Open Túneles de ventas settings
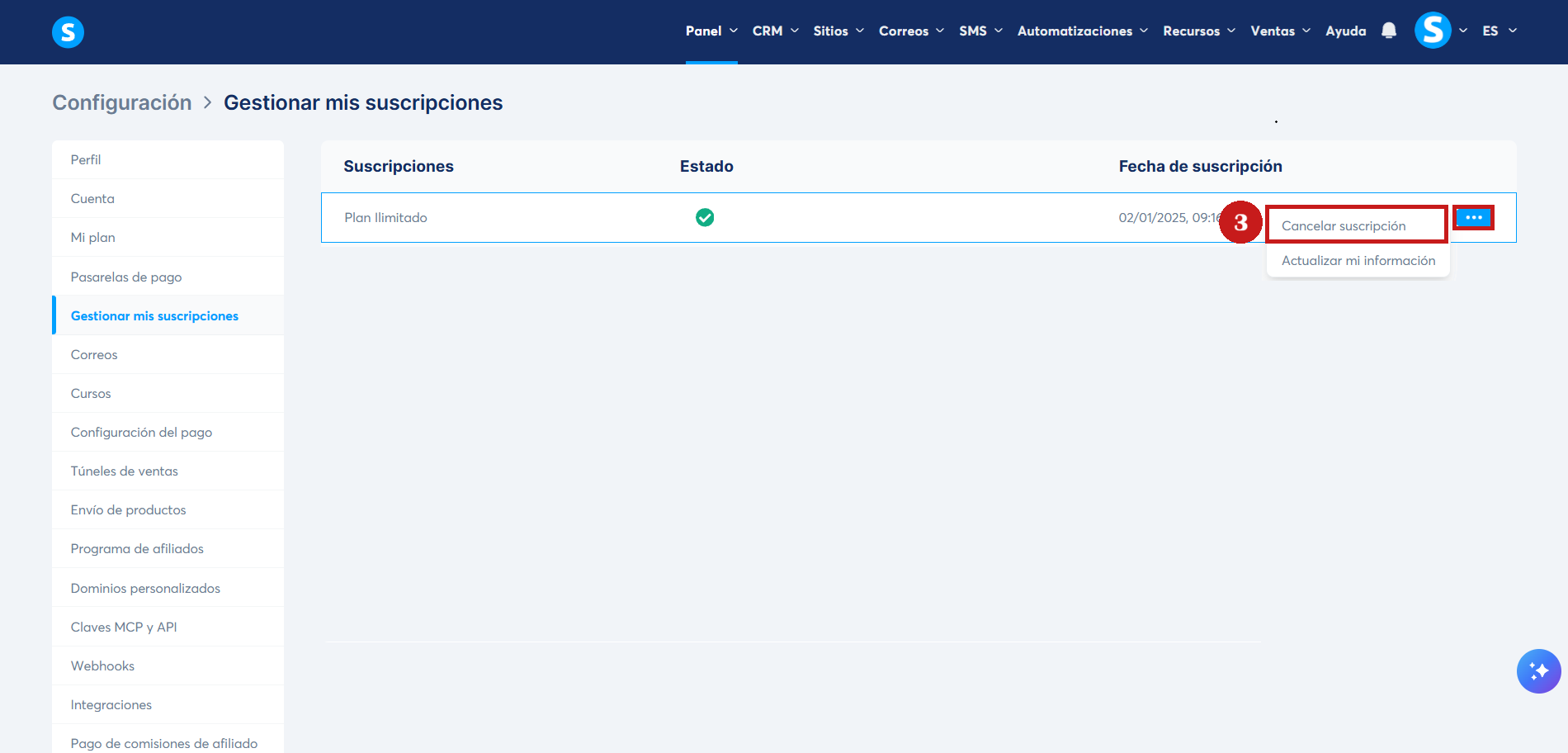The height and width of the screenshot is (753, 1568). [x=168, y=471]
